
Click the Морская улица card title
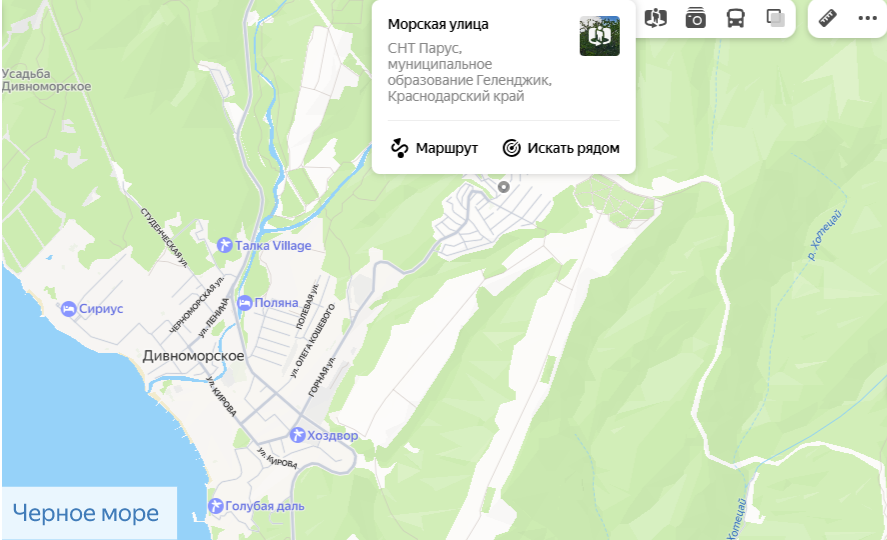pos(438,24)
